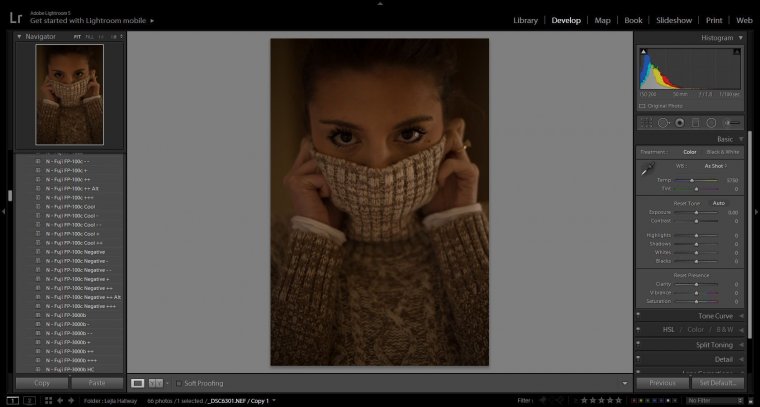Select the Spot Removal tool
Image resolution: width=760 pixels, height=407 pixels.
point(663,123)
